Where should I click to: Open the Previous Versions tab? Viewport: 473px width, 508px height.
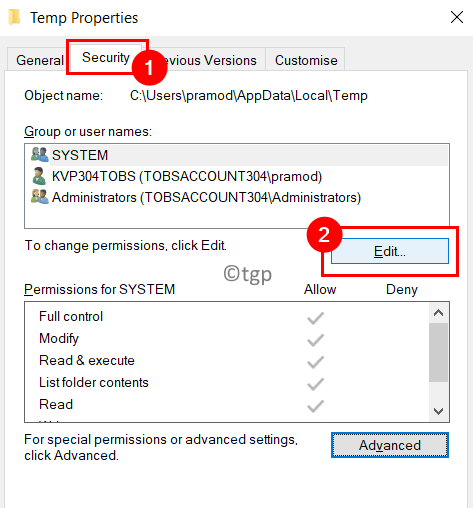coord(210,60)
